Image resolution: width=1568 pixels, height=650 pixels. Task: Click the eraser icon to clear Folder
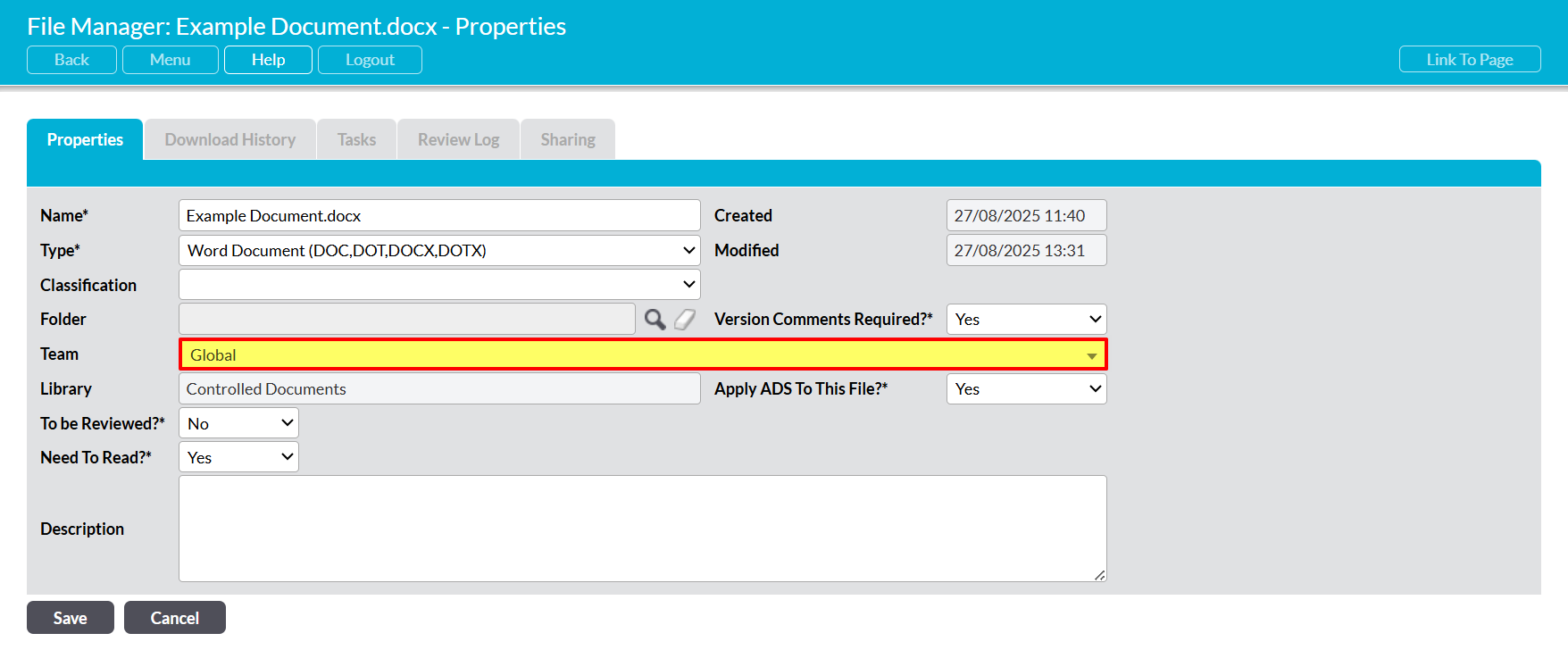click(685, 320)
